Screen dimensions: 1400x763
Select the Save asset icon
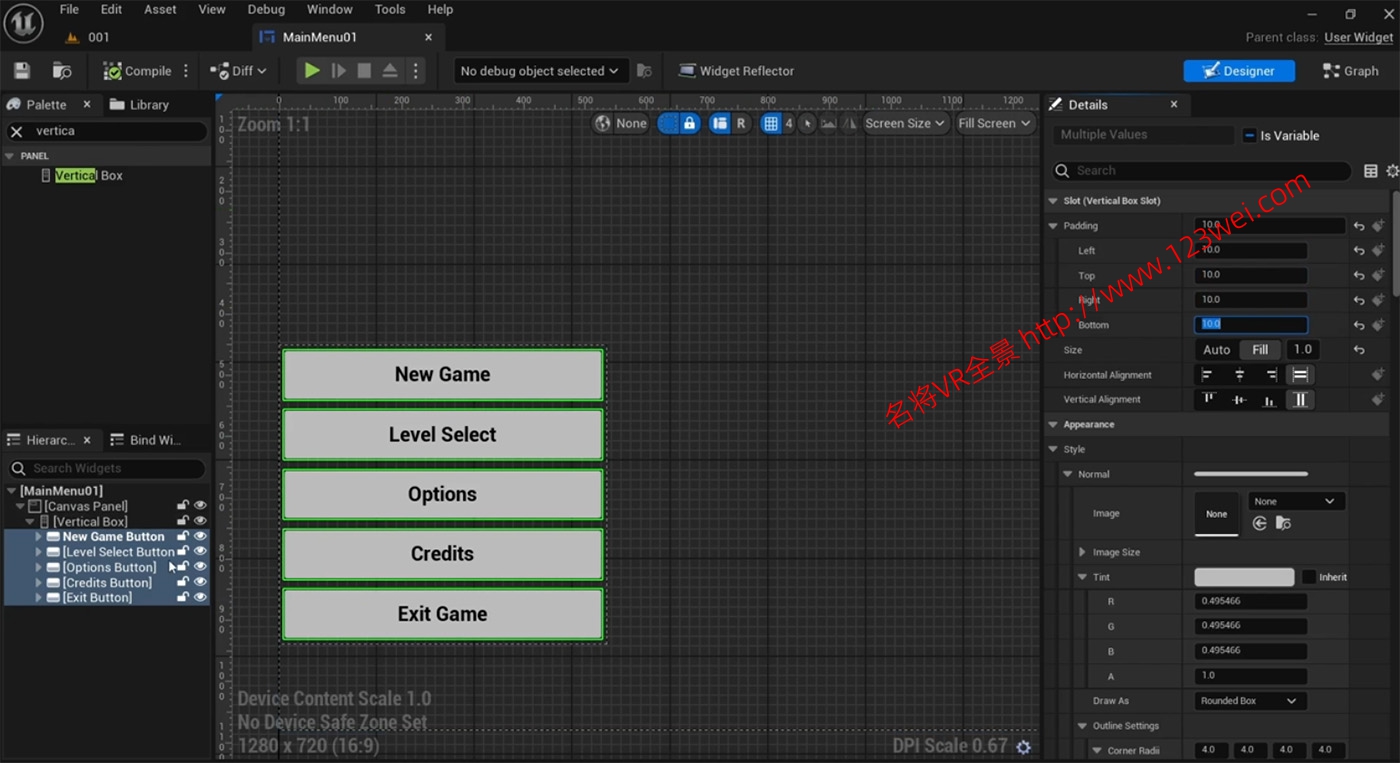click(x=21, y=70)
